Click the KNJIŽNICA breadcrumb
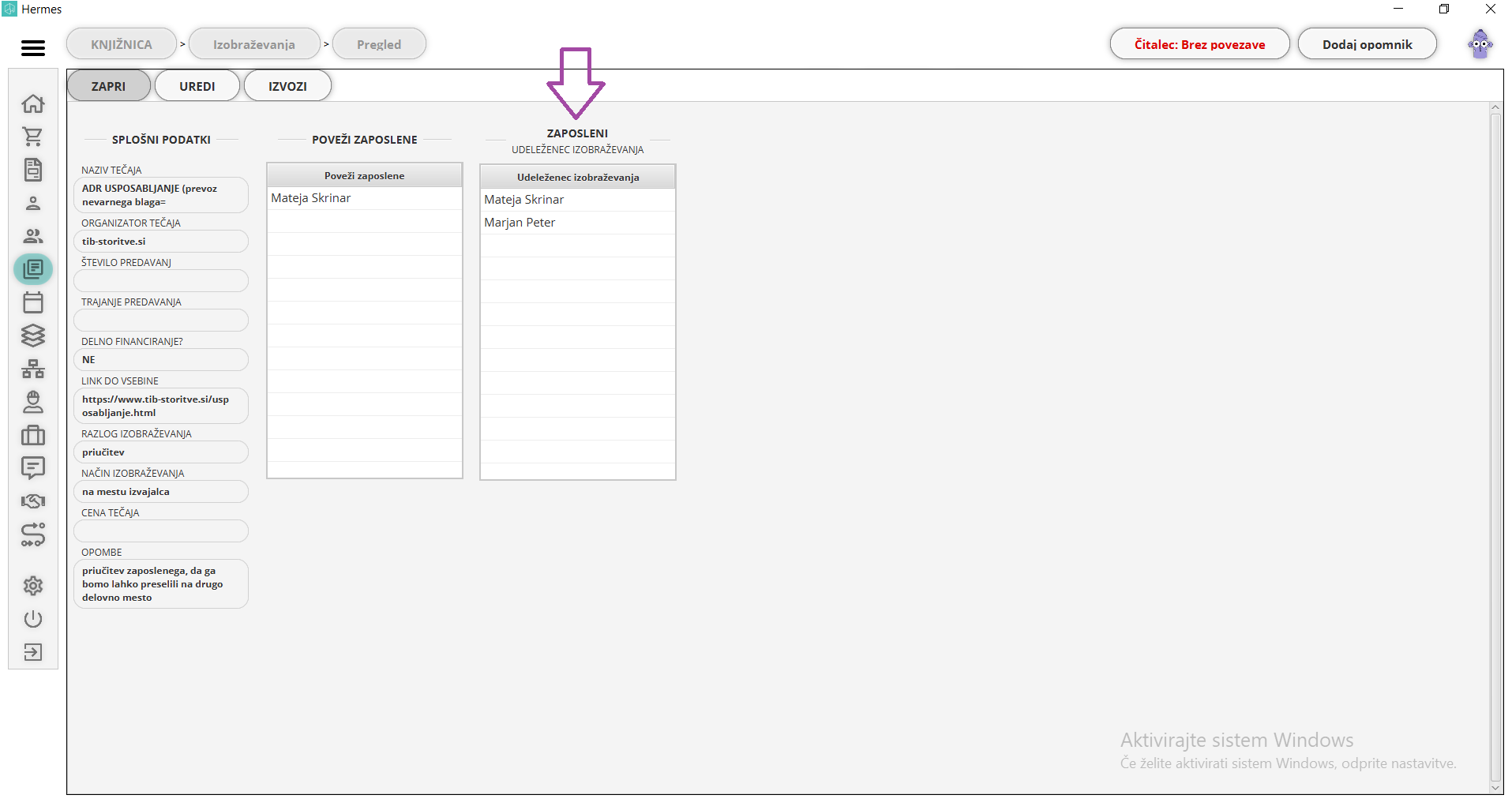This screenshot has height=810, width=1512. (122, 44)
